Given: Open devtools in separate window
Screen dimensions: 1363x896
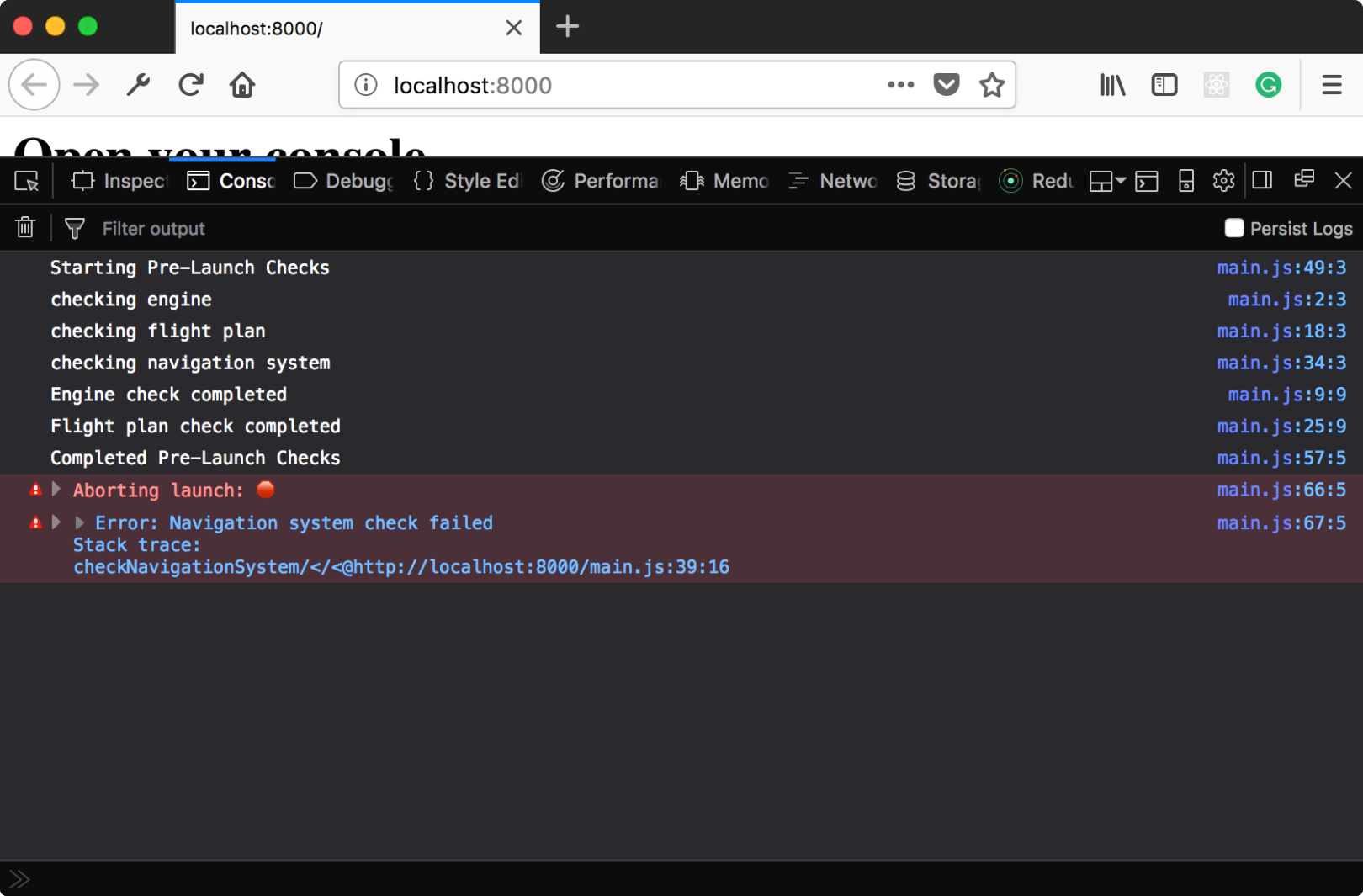Looking at the screenshot, I should [x=1304, y=179].
